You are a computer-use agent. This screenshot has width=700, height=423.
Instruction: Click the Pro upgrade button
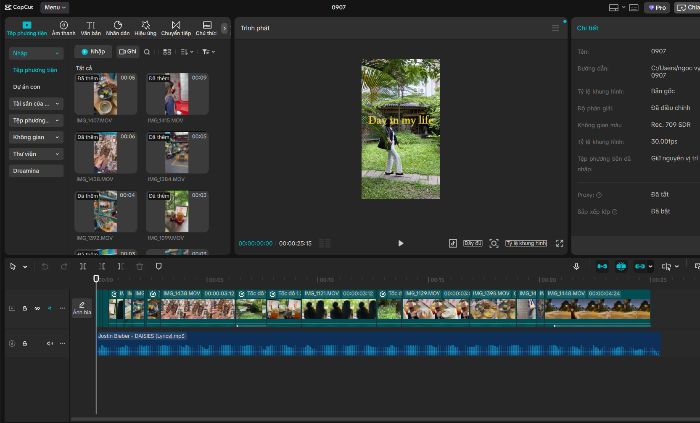tap(657, 8)
